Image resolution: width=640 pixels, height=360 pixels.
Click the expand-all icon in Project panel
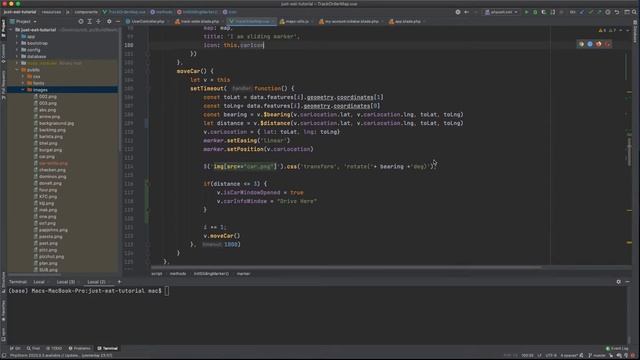90,21
